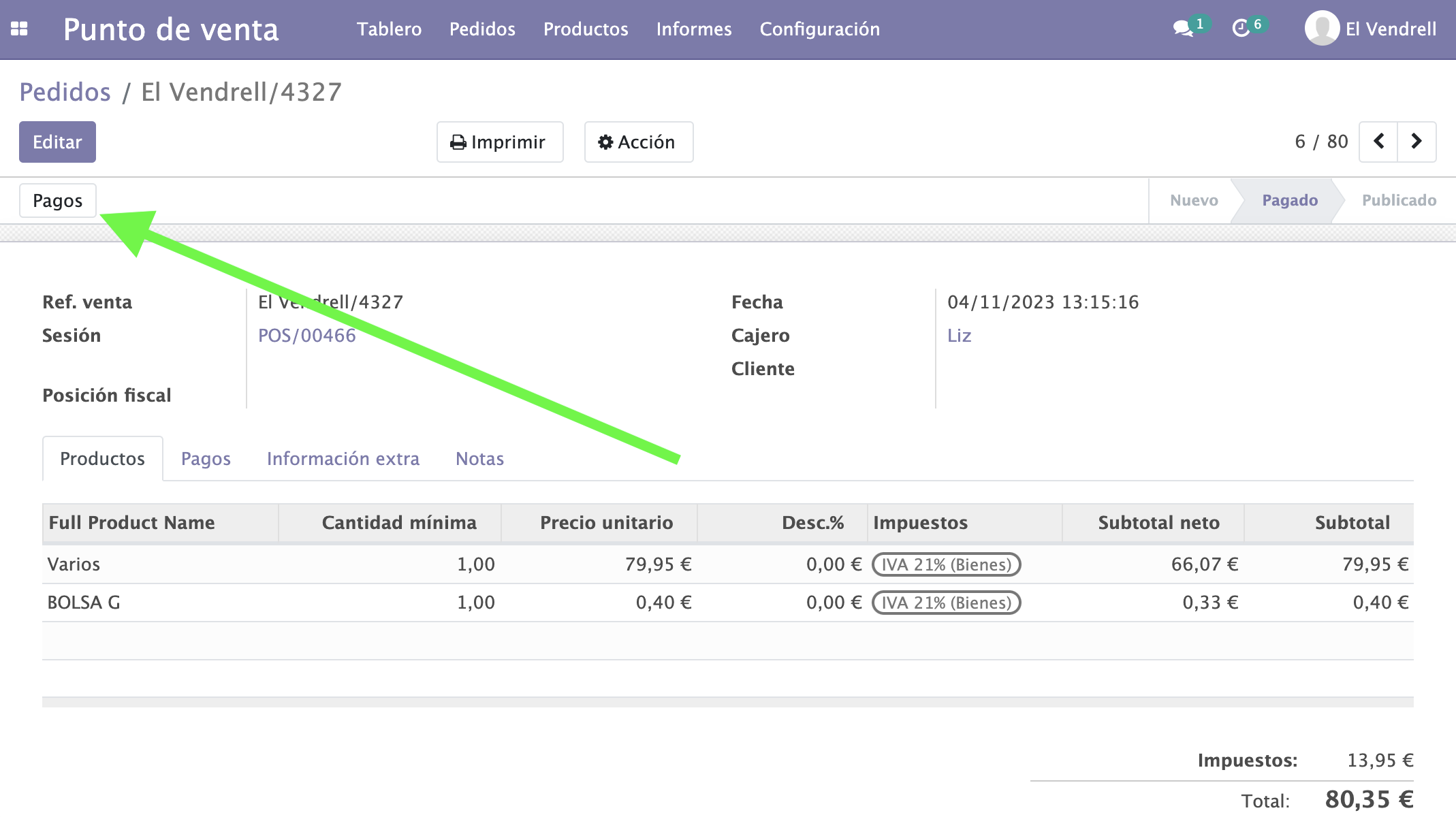
Task: Switch to the Información extra tab
Action: click(x=343, y=459)
